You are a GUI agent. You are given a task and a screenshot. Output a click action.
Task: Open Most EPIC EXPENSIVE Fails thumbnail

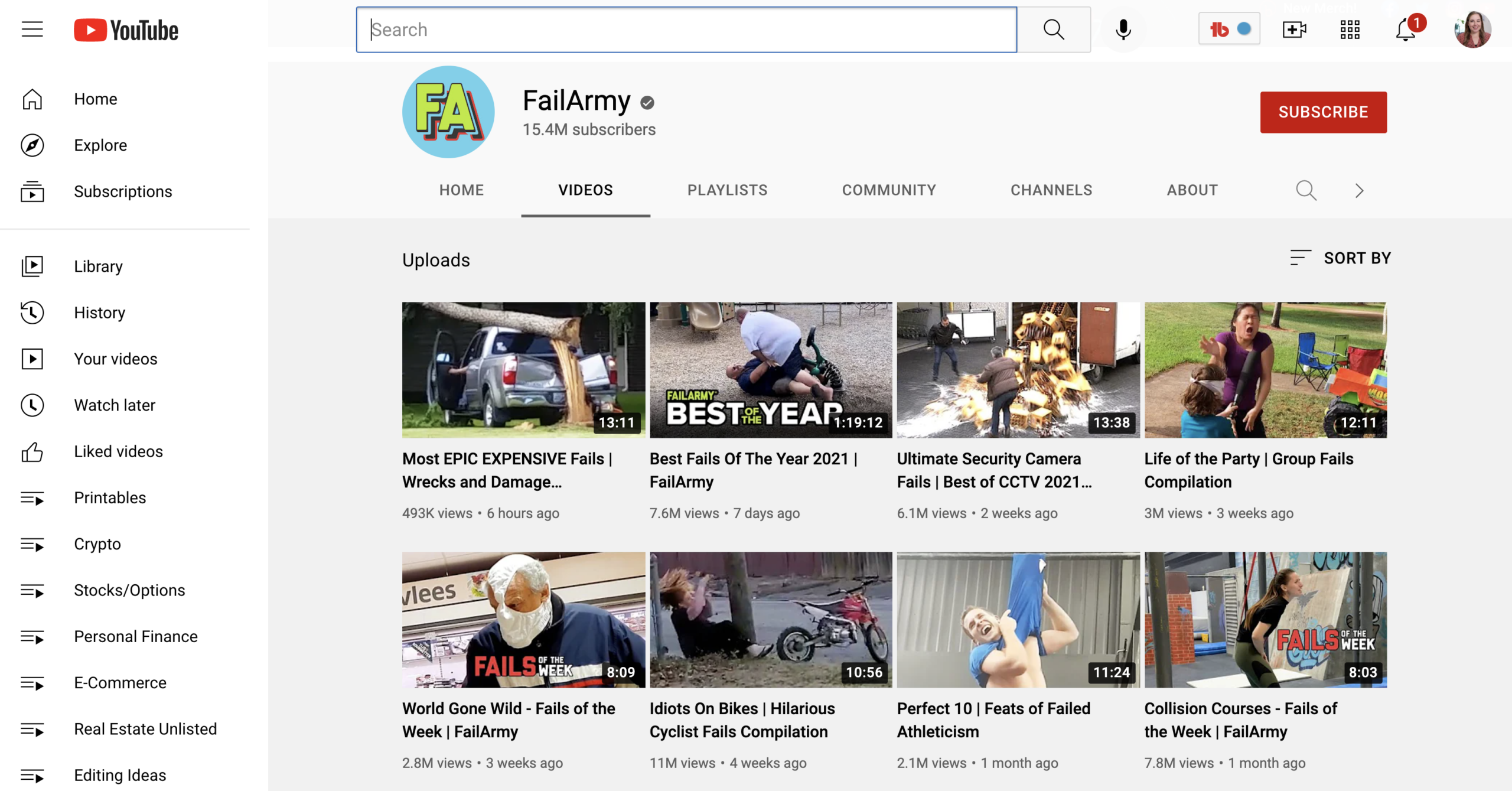(523, 370)
